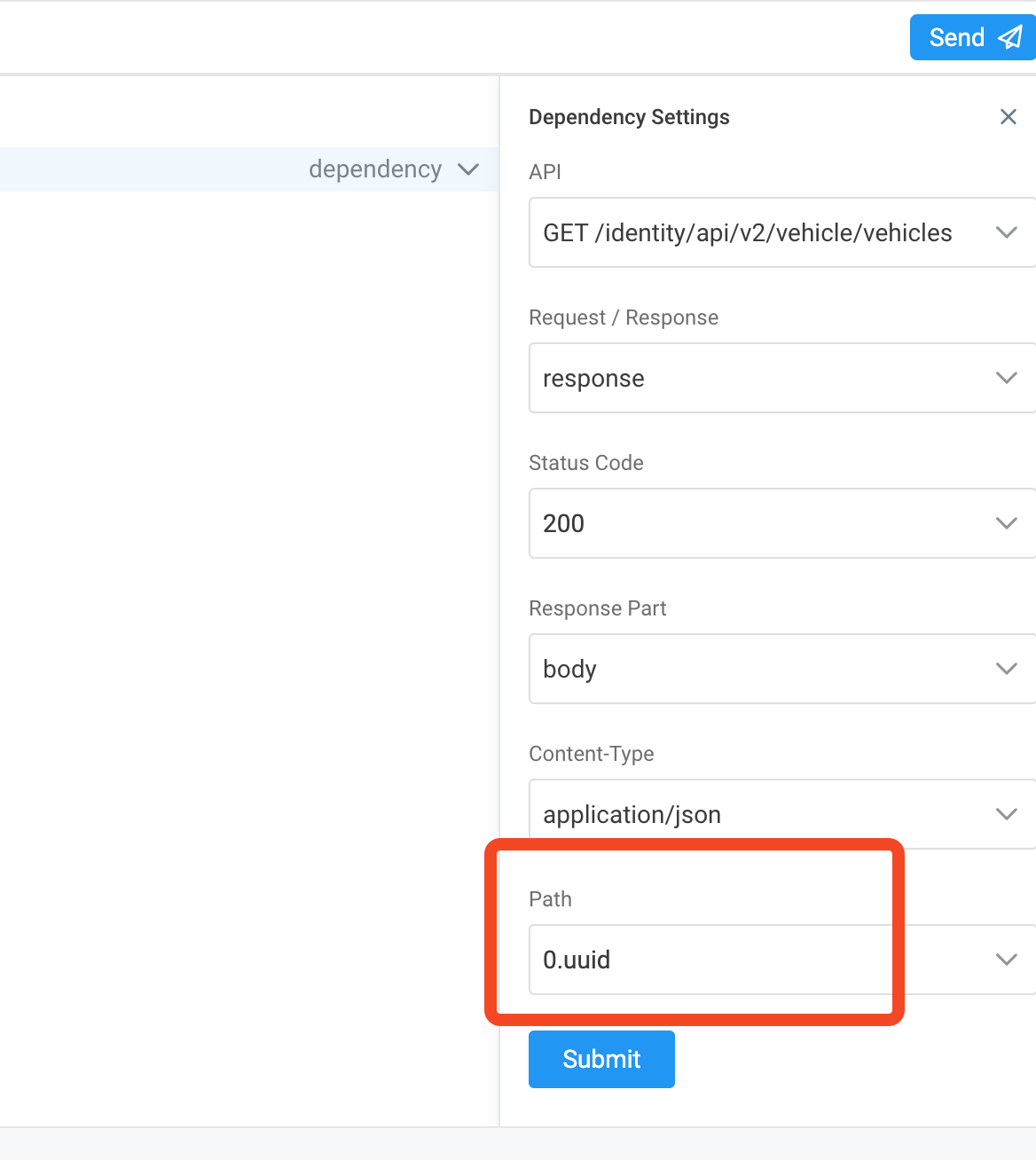Click the API label
Screen dimensions: 1036x1160
pos(545,172)
